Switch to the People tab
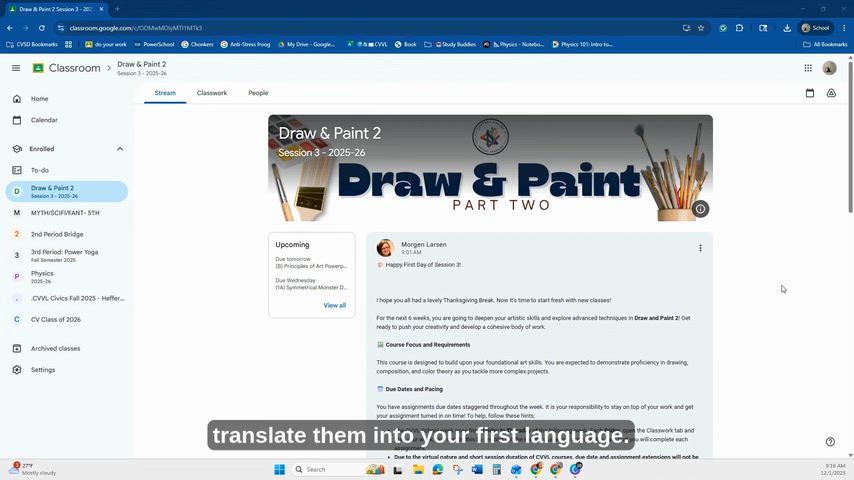Image resolution: width=854 pixels, height=480 pixels. click(258, 93)
